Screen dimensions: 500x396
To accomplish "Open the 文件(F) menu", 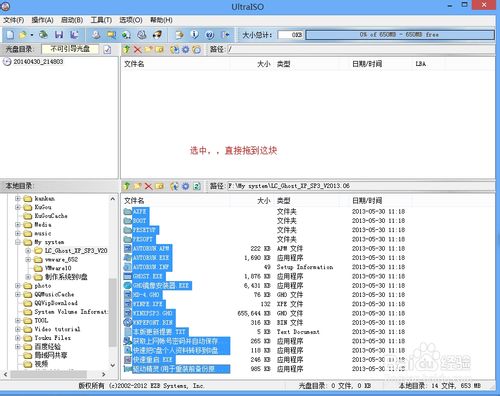I will (14, 20).
